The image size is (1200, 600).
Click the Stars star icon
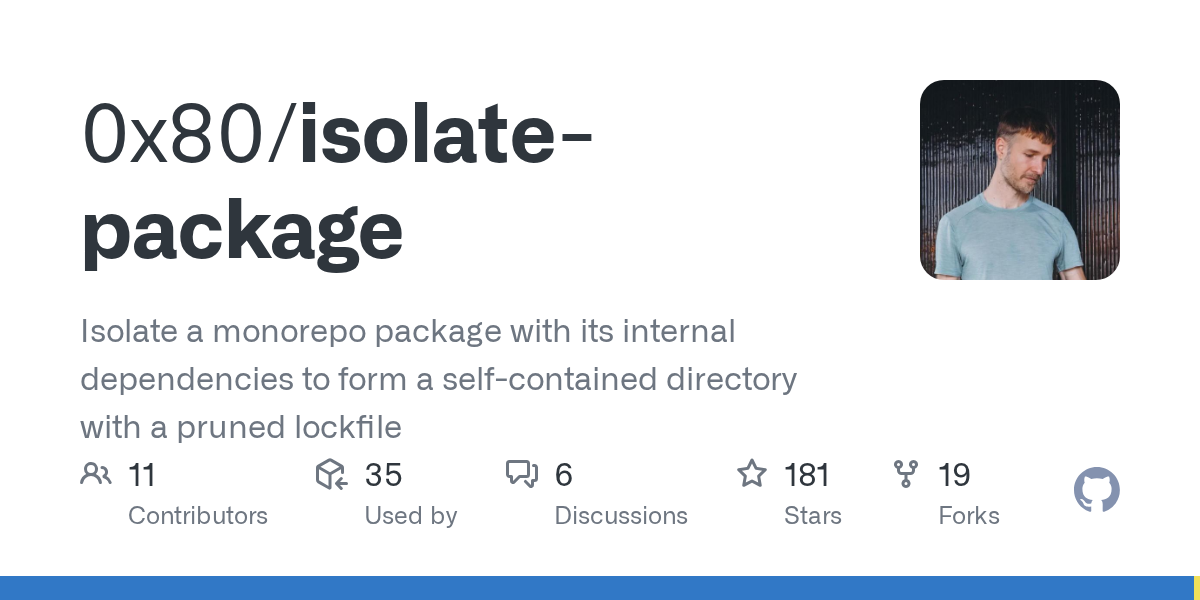[751, 474]
